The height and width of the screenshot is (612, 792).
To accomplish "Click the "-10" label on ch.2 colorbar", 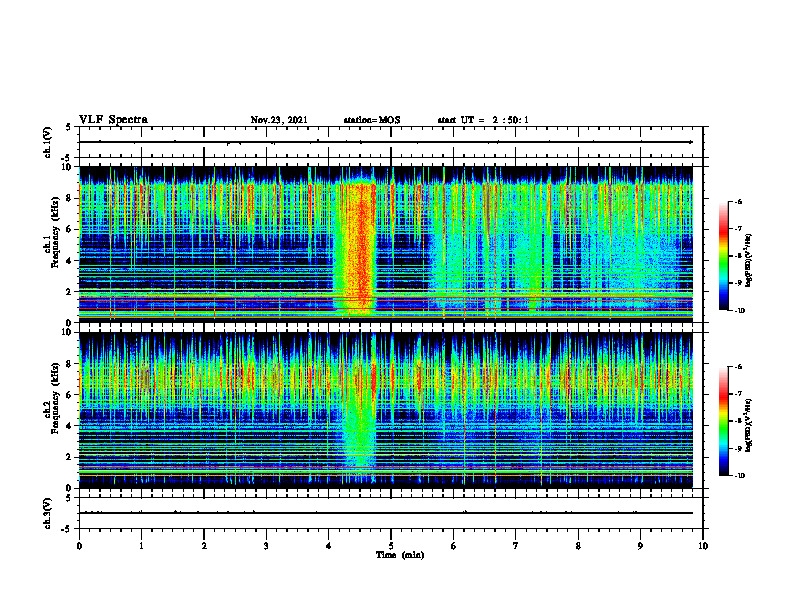I will tap(739, 476).
